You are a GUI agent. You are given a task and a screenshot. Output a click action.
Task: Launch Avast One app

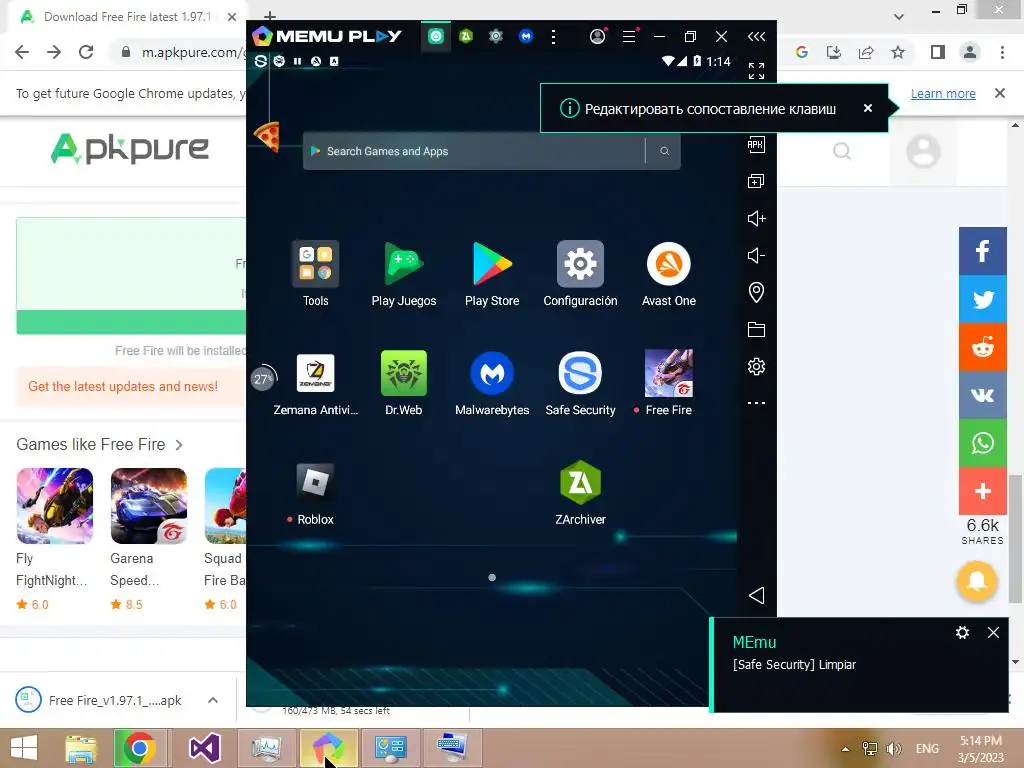668,264
